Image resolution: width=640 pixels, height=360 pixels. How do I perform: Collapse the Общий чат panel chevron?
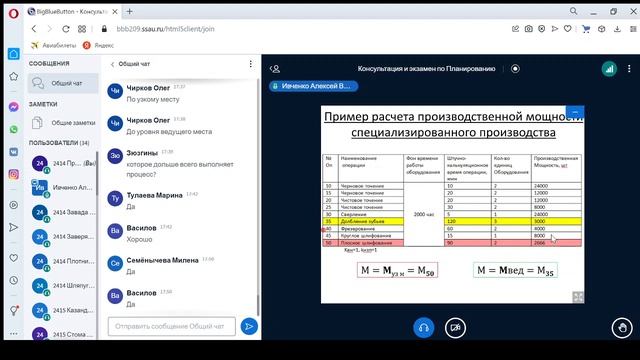coord(113,64)
